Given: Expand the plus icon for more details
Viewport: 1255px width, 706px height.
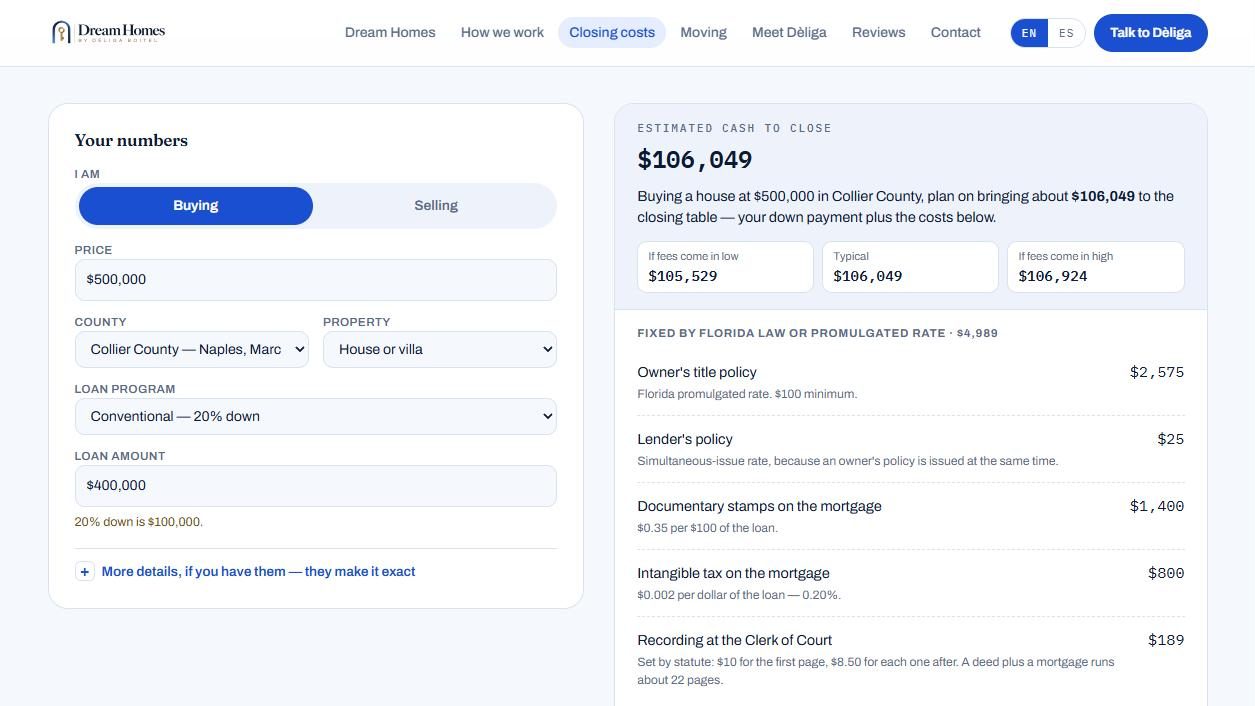Looking at the screenshot, I should pyautogui.click(x=85, y=572).
